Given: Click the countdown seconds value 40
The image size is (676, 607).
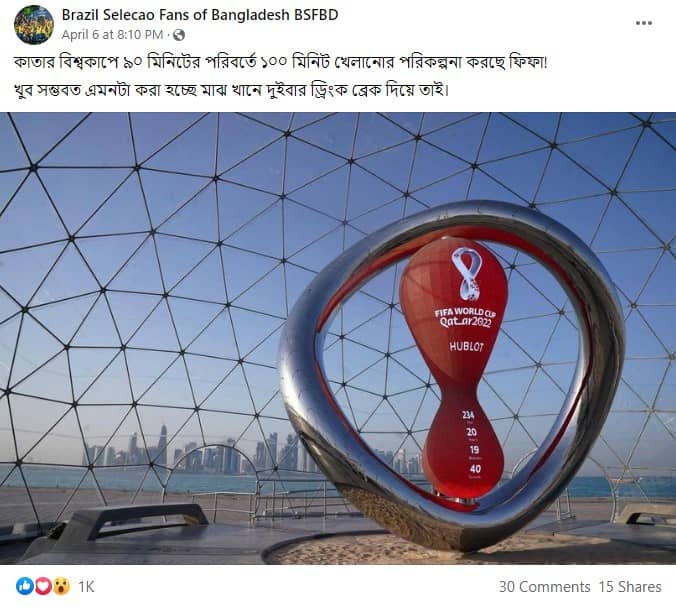Looking at the screenshot, I should pos(475,469).
